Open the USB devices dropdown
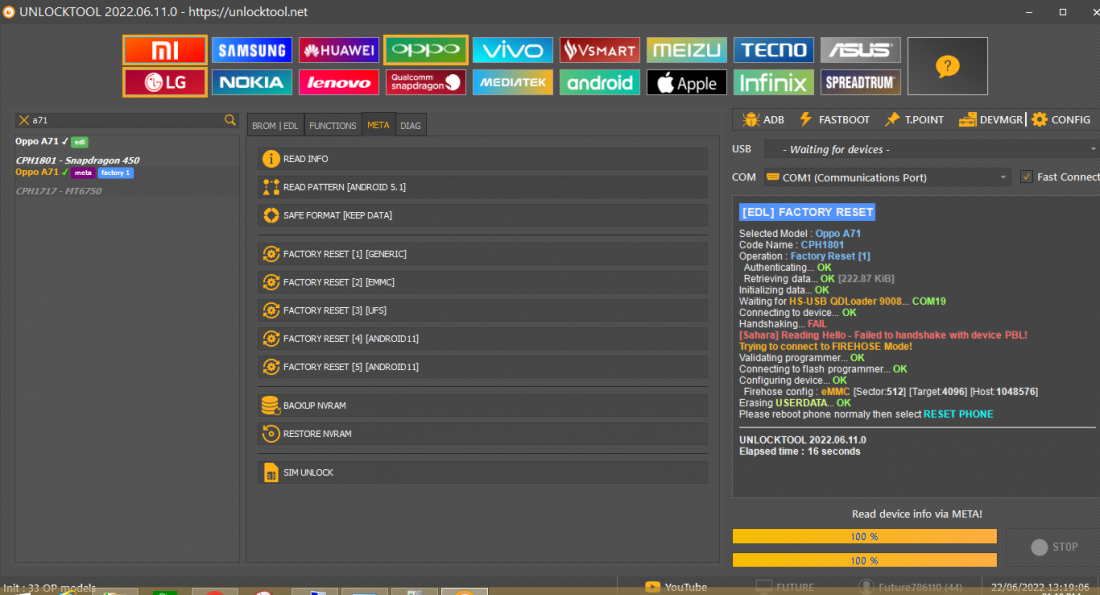 pos(931,149)
